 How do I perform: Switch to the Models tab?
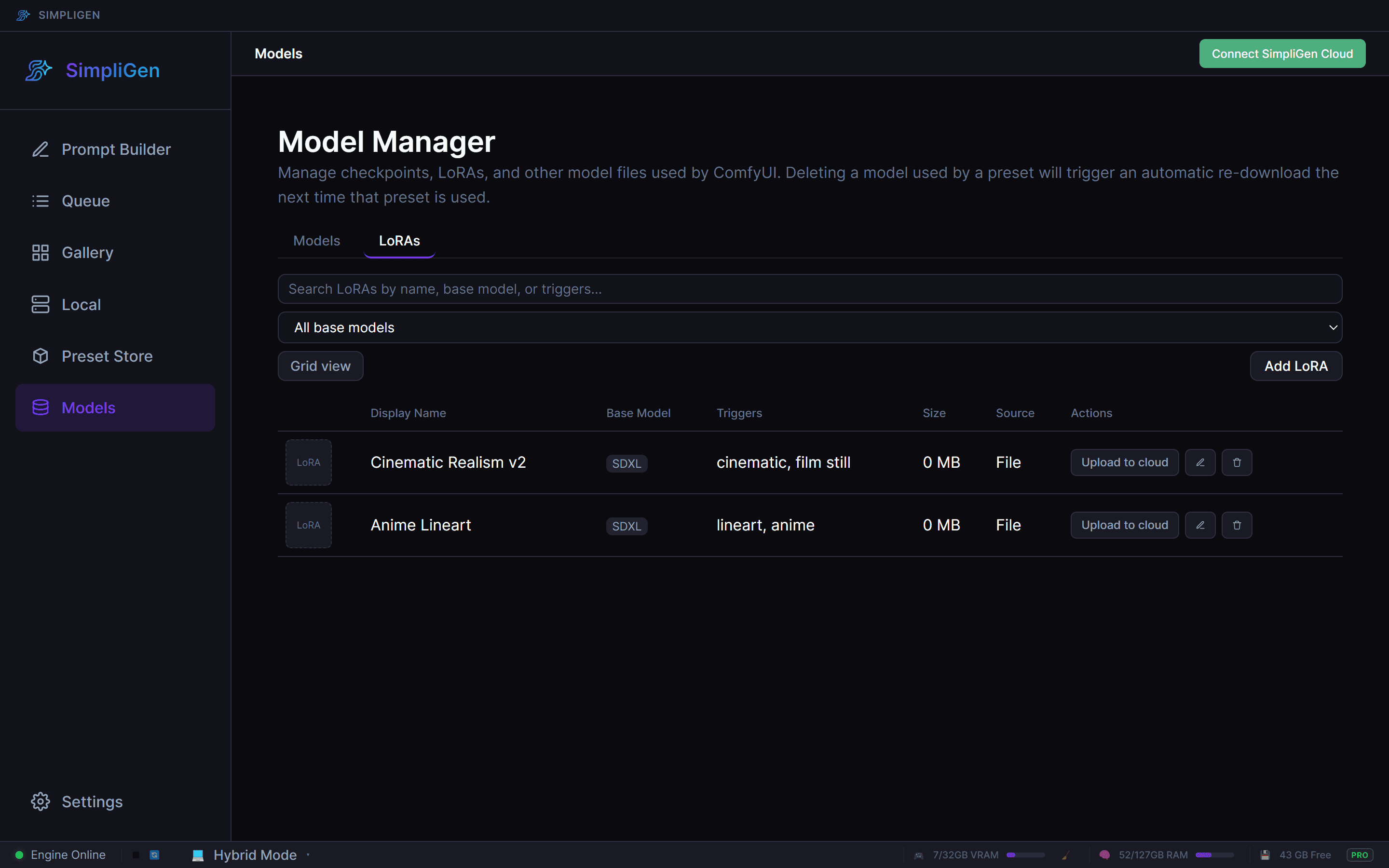tap(316, 241)
